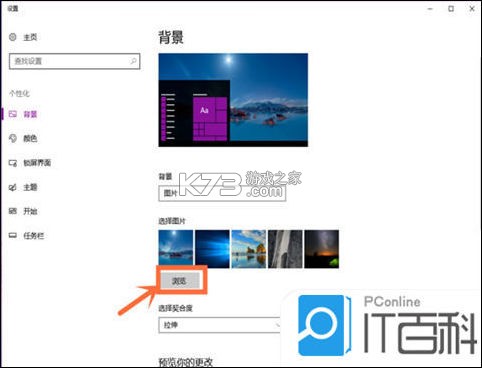This screenshot has height=368, width=482.
Task: Open 任务栏 settings page
Action: click(33, 236)
